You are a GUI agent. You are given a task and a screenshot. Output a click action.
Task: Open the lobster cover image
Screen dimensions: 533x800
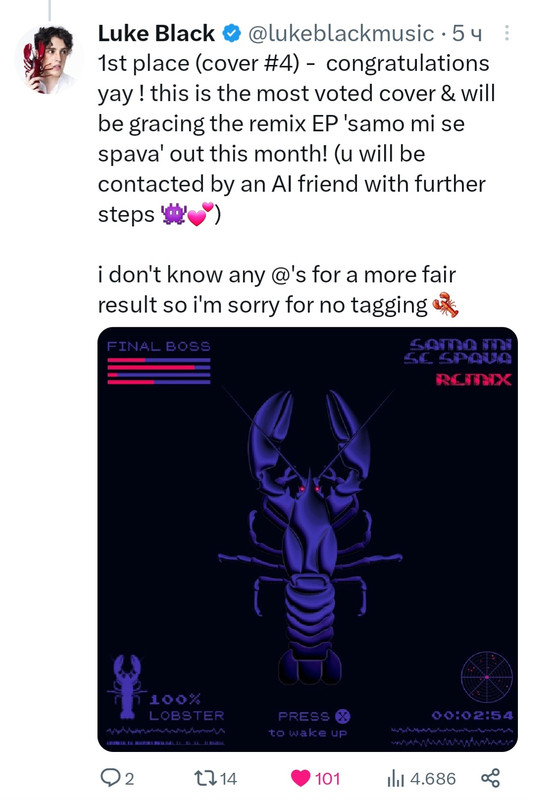point(308,539)
